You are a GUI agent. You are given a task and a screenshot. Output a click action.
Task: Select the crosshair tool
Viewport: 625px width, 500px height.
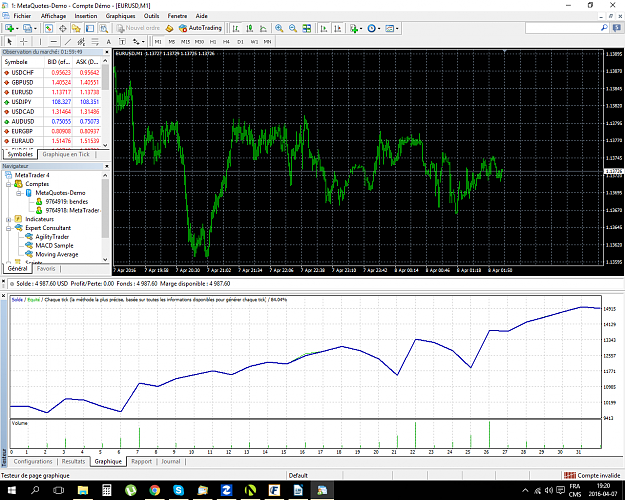(24, 41)
